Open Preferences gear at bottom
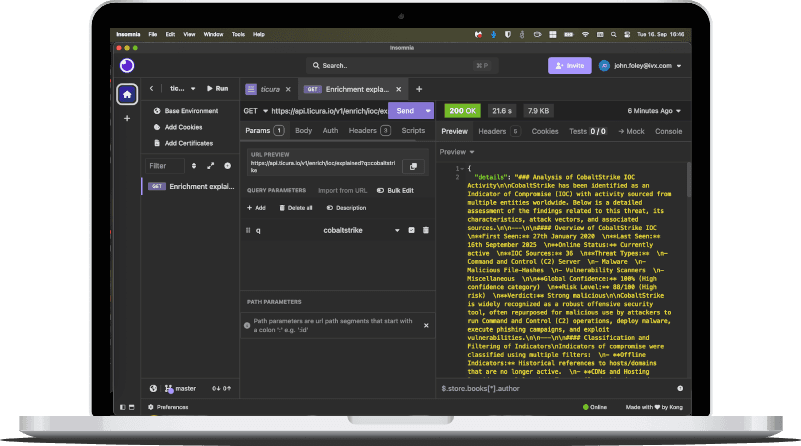The image size is (801, 446). pyautogui.click(x=151, y=407)
